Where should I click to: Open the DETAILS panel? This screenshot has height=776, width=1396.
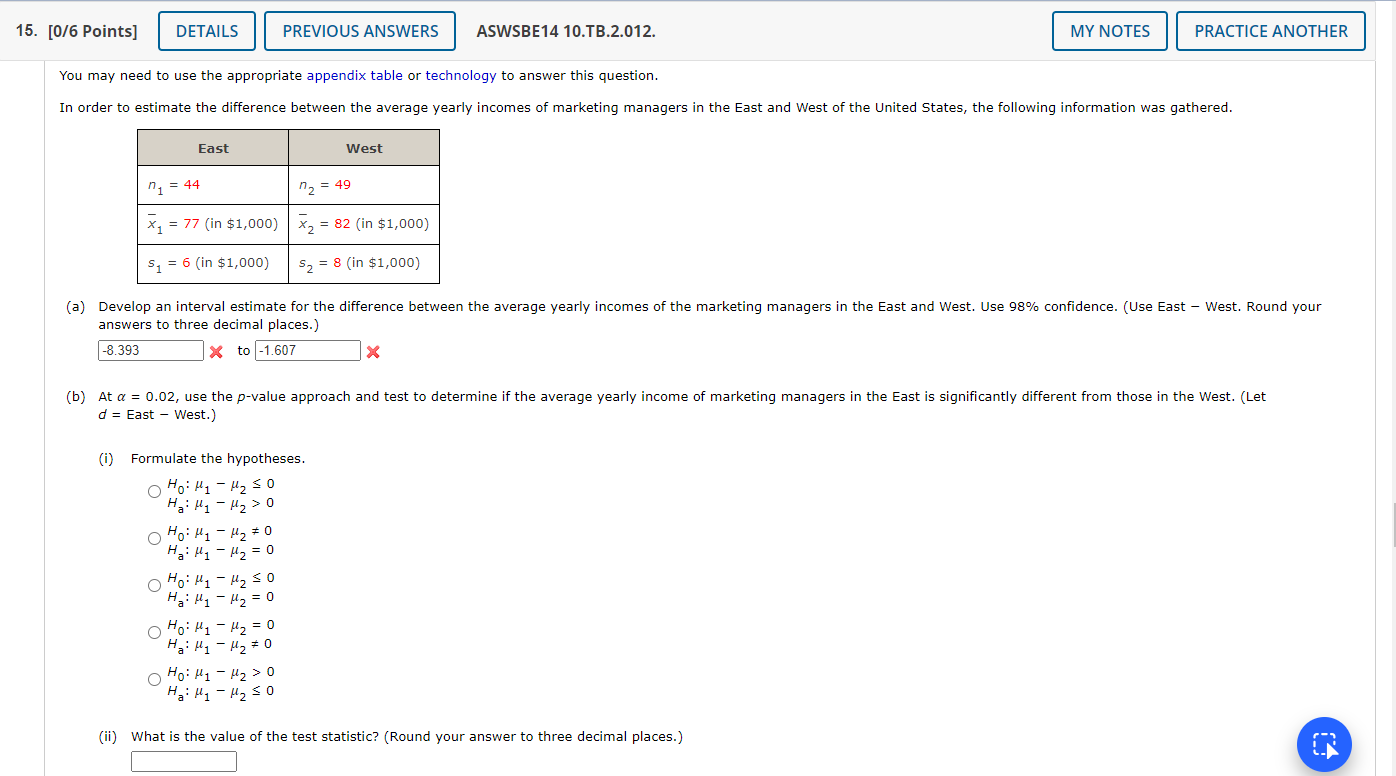coord(206,30)
